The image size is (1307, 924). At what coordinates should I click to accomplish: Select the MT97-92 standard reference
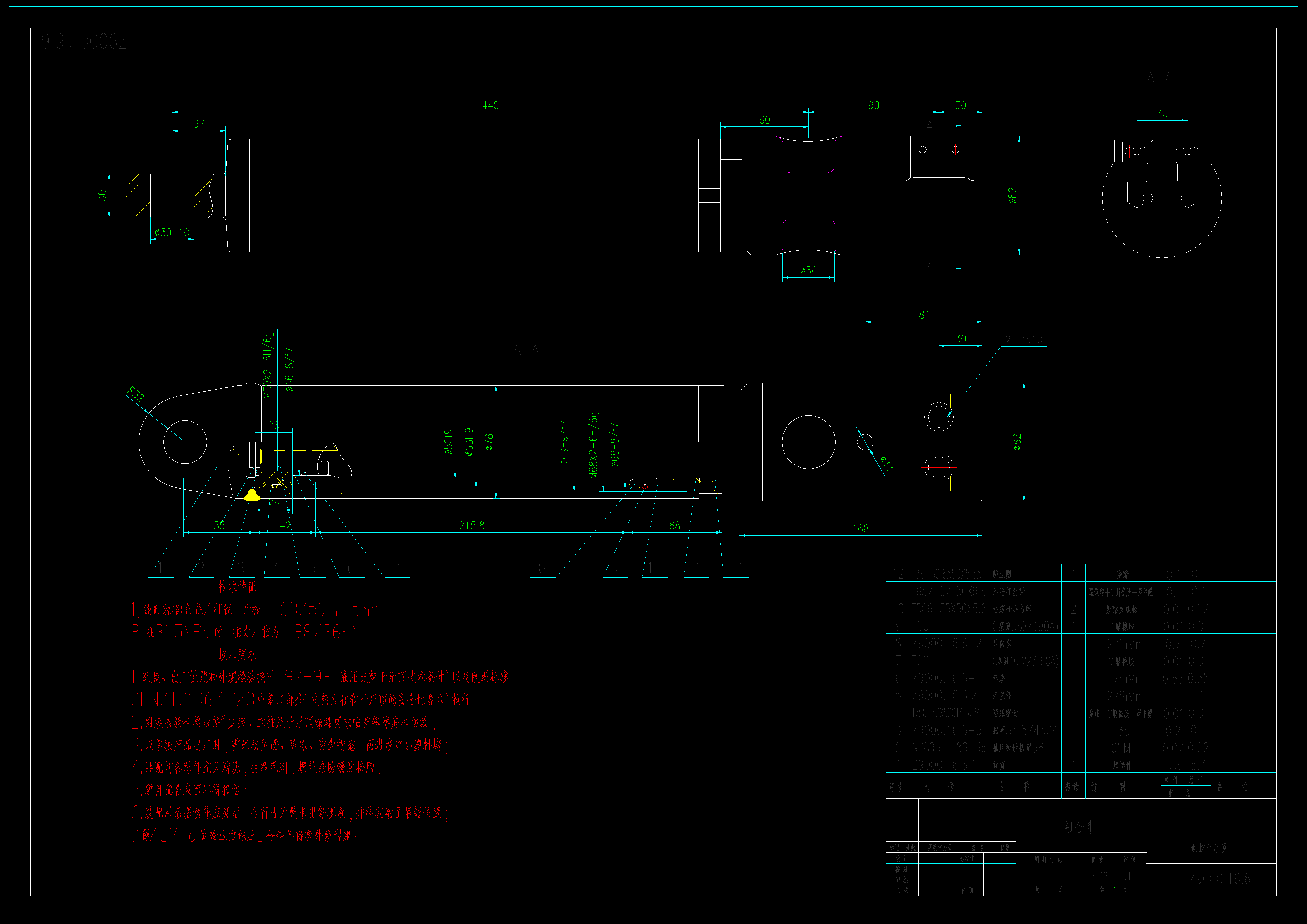[x=299, y=677]
